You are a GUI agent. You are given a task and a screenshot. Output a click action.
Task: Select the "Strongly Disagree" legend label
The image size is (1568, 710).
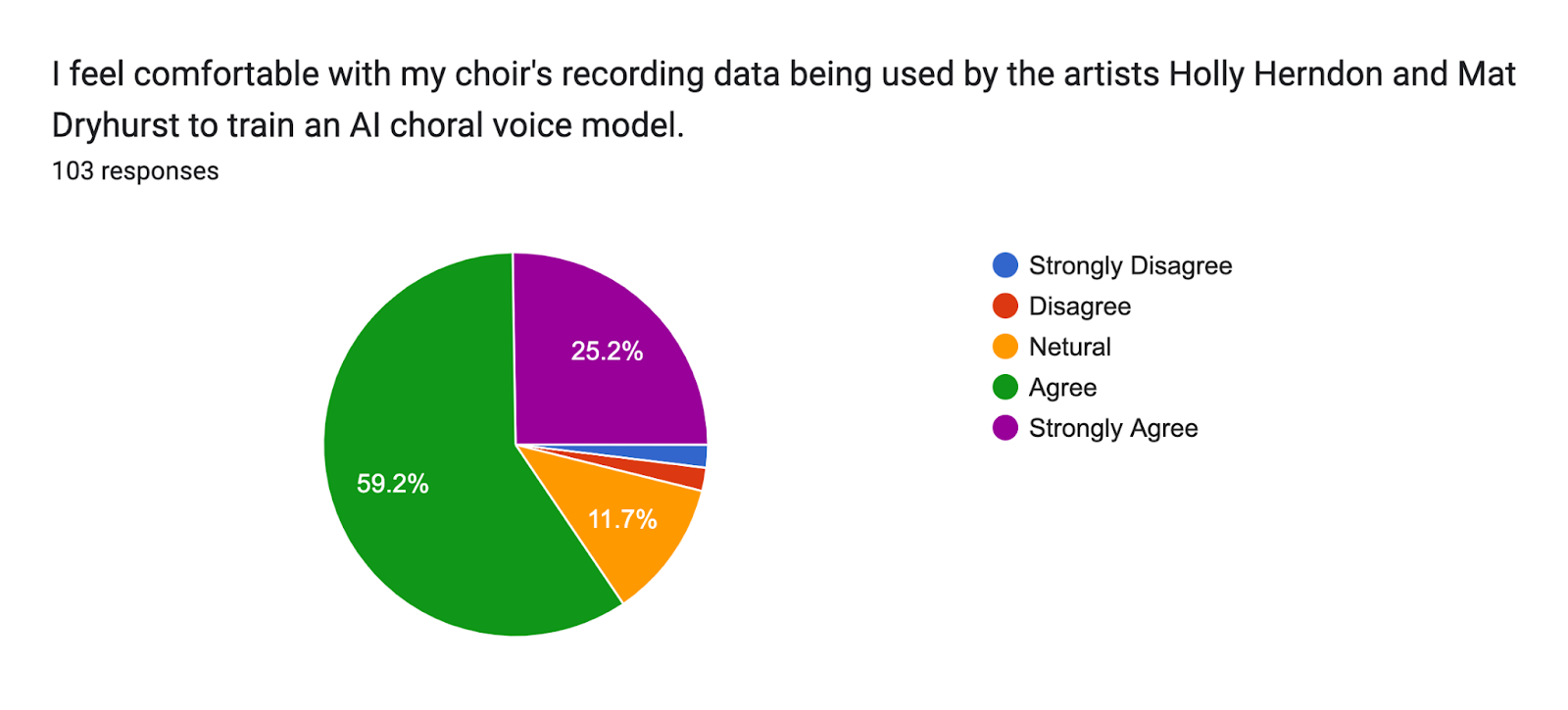tap(1130, 265)
